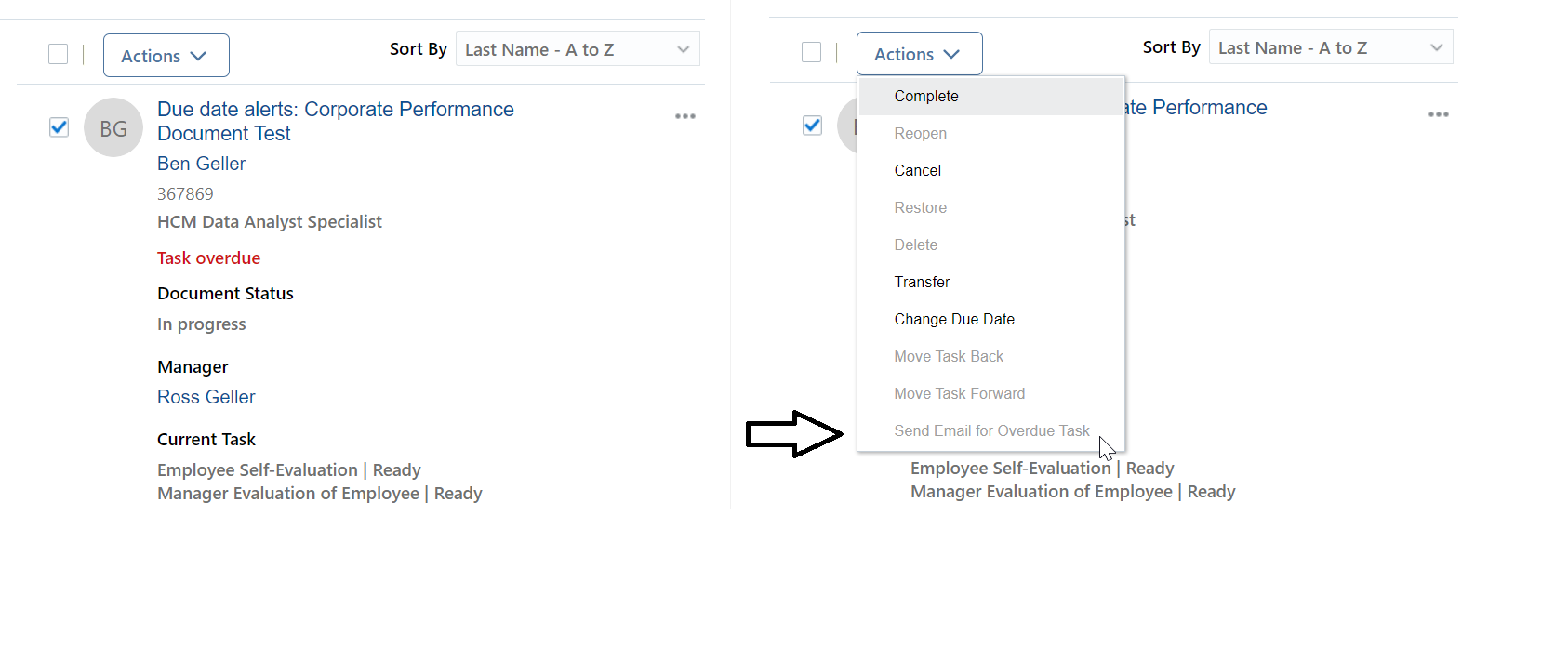The width and height of the screenshot is (1568, 648).
Task: Select Send Email for Overdue Task
Action: pos(991,430)
